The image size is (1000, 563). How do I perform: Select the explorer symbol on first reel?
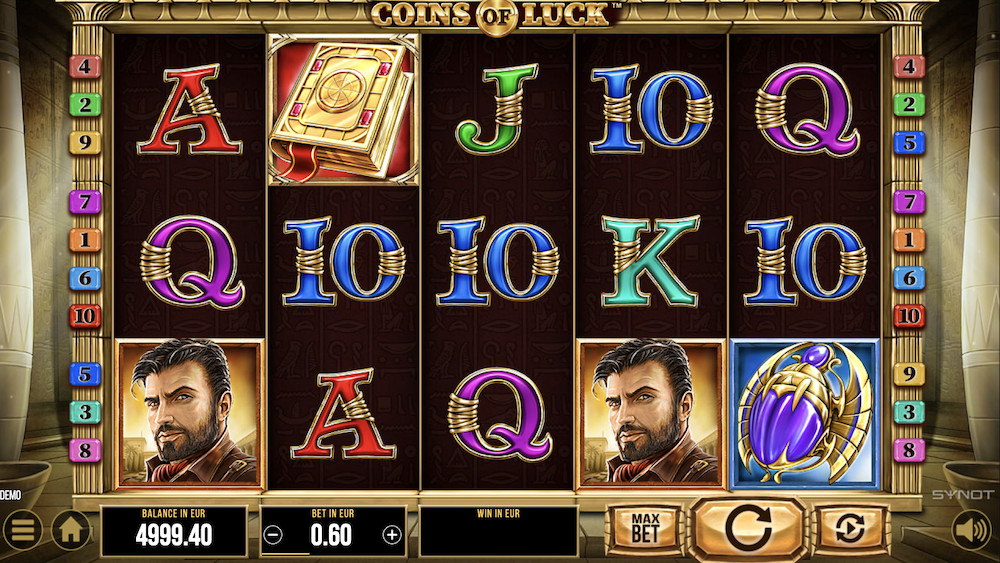189,414
